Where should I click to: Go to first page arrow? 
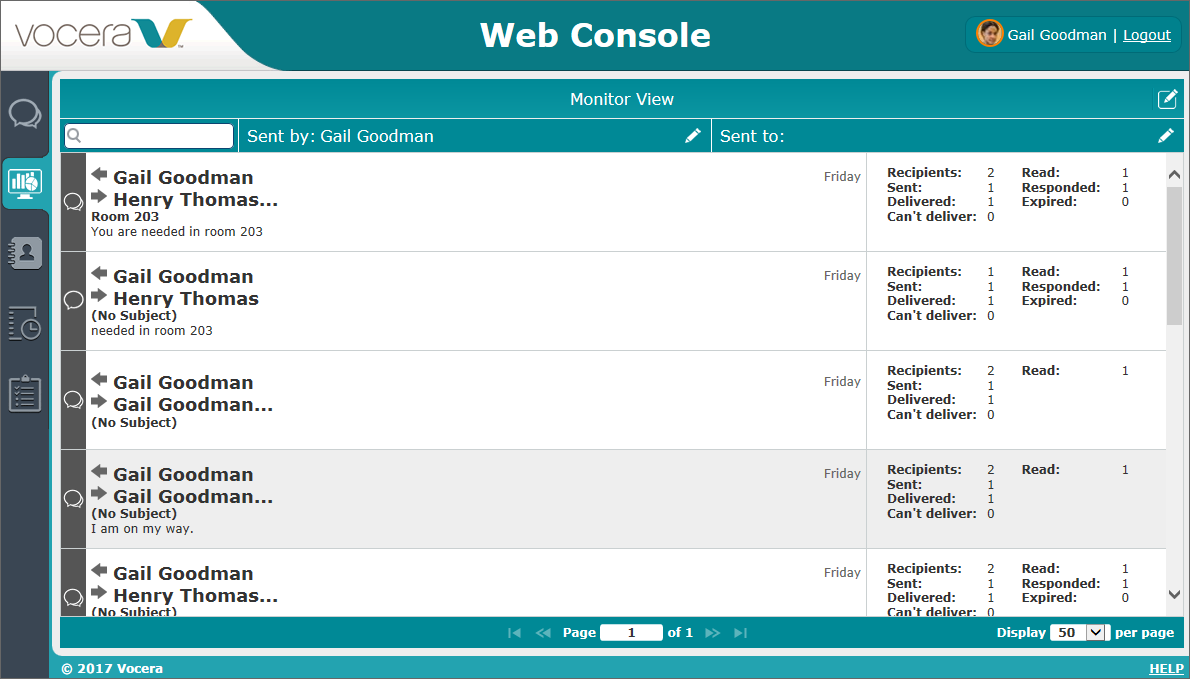coord(514,633)
